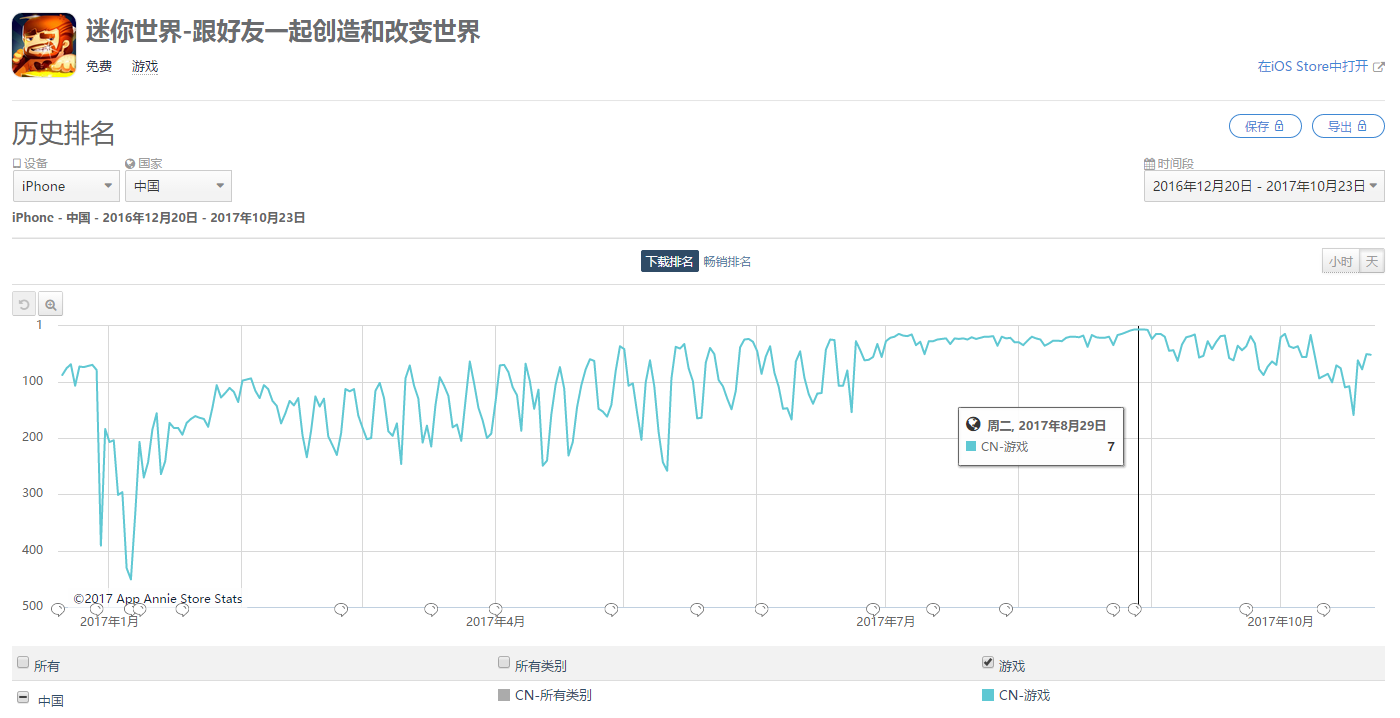This screenshot has width=1400, height=718.
Task: Click the CN-游戏 legend label
Action: tap(1024, 695)
